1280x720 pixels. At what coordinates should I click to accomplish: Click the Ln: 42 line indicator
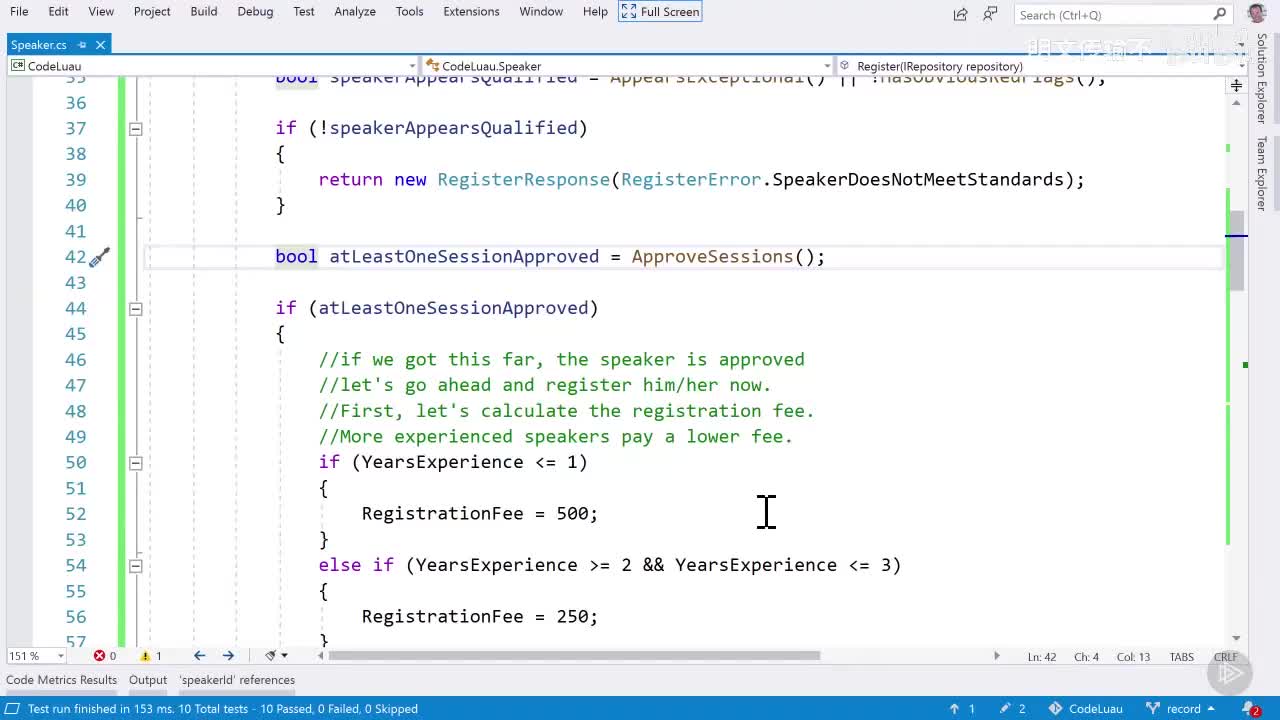pos(1042,657)
